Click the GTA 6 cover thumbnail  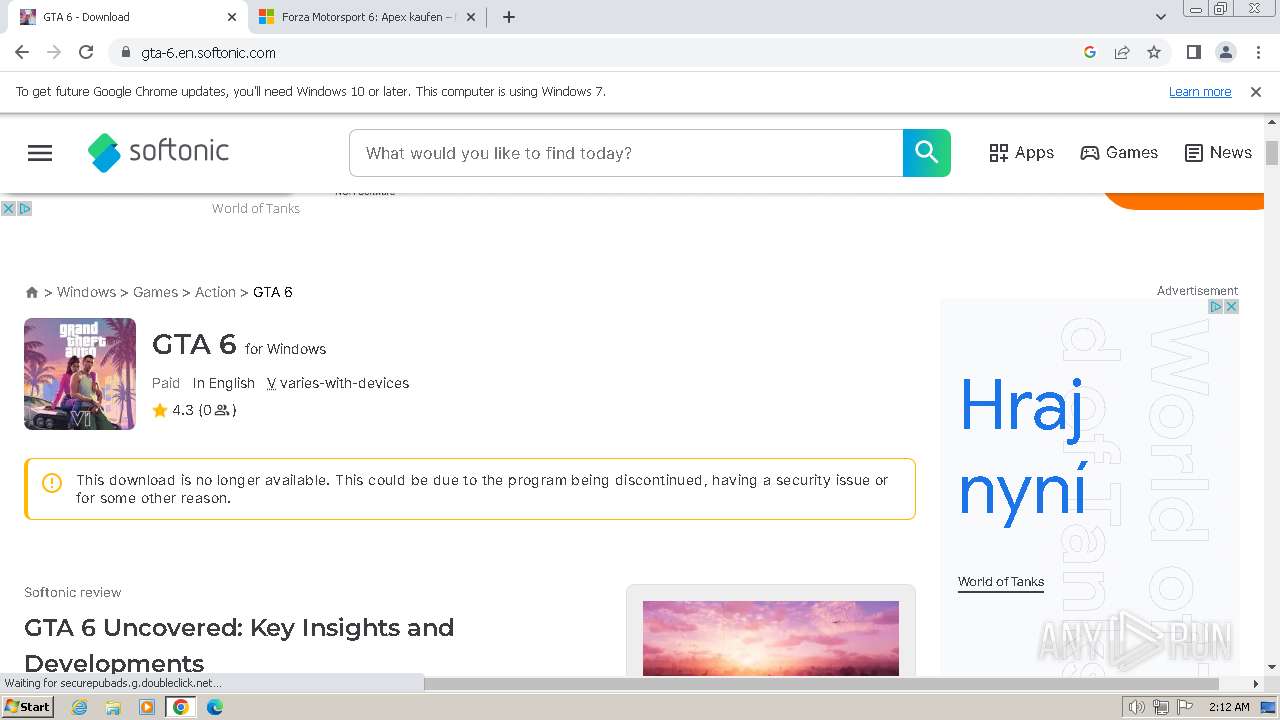(80, 374)
